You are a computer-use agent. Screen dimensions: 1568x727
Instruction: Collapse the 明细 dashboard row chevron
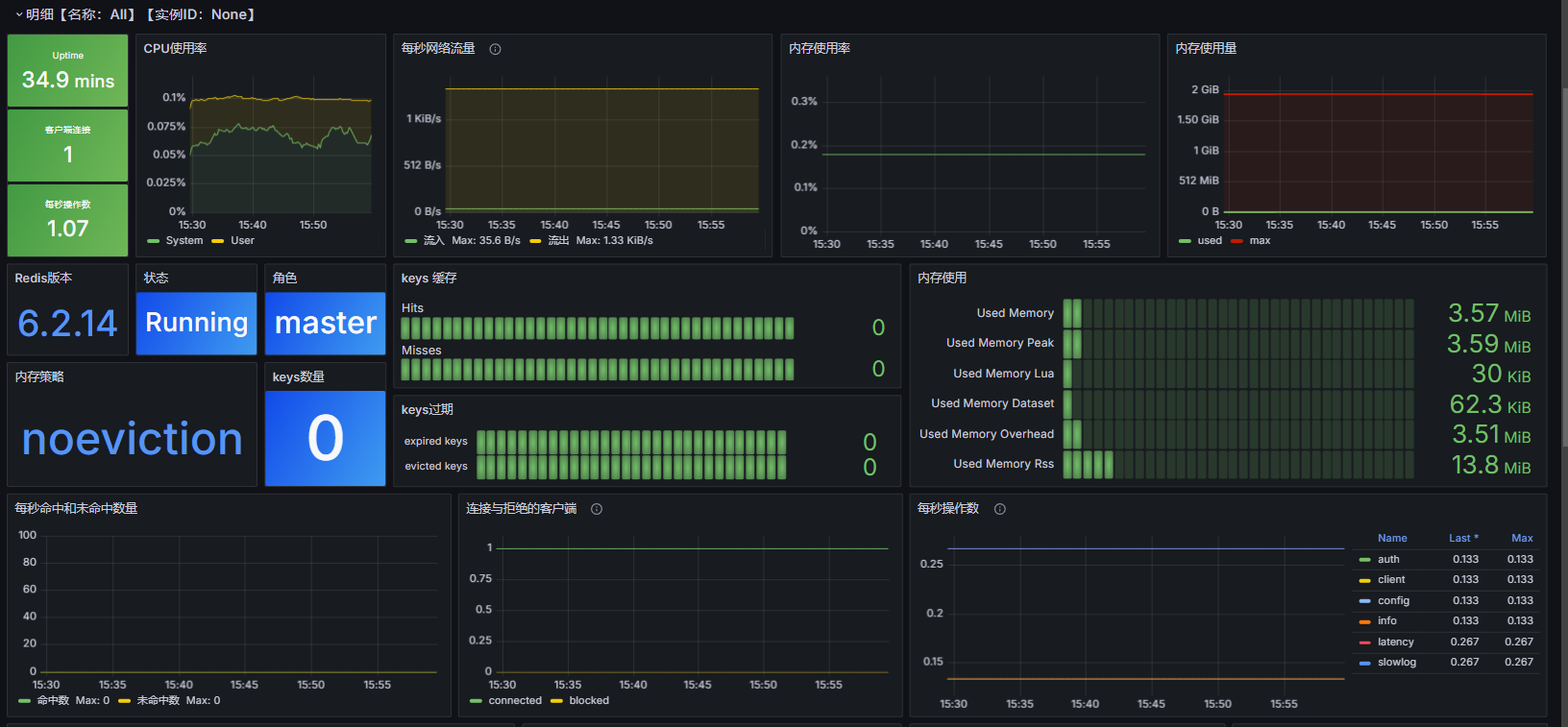[x=18, y=15]
